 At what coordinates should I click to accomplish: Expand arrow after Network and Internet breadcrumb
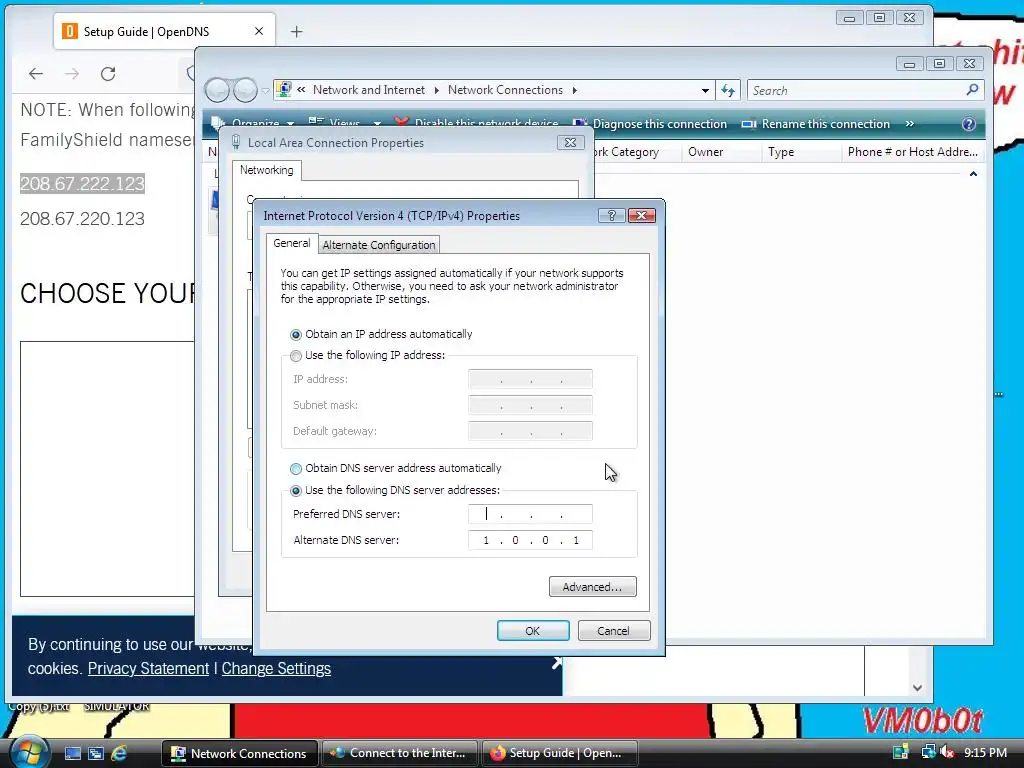pyautogui.click(x=436, y=90)
